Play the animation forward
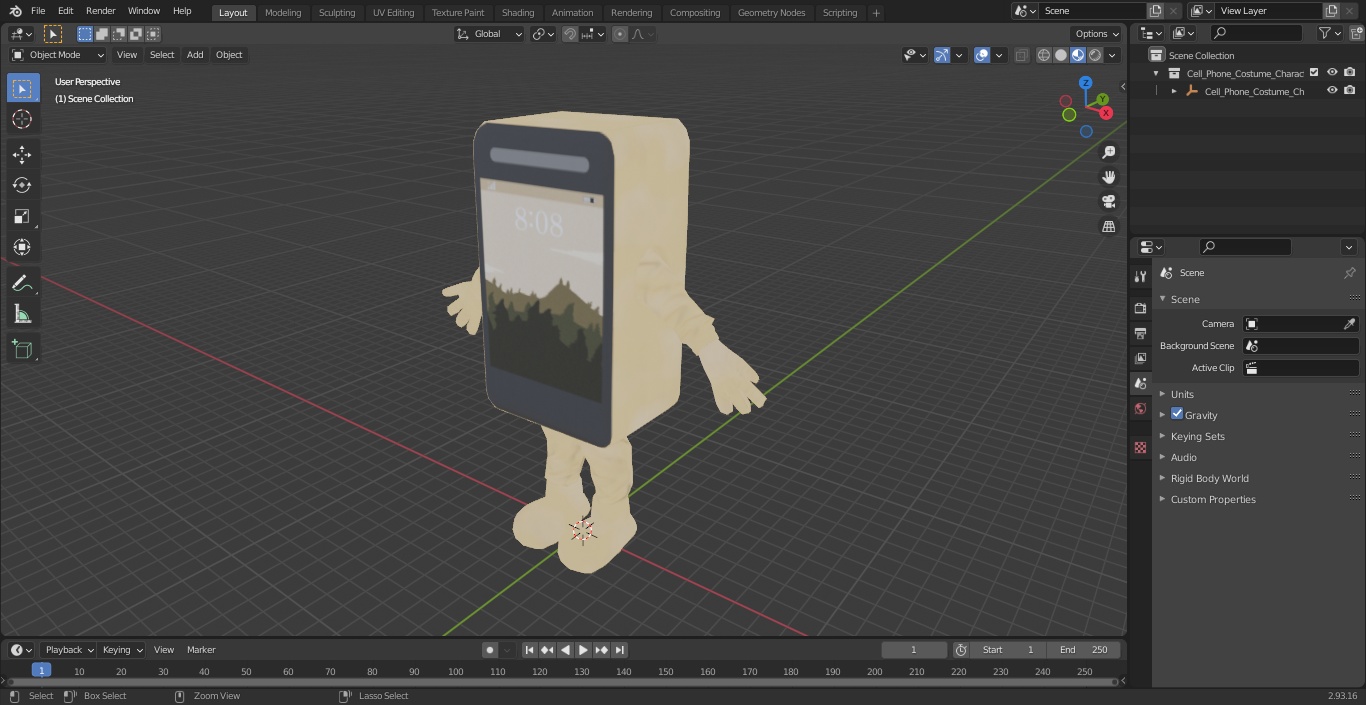 coord(583,650)
